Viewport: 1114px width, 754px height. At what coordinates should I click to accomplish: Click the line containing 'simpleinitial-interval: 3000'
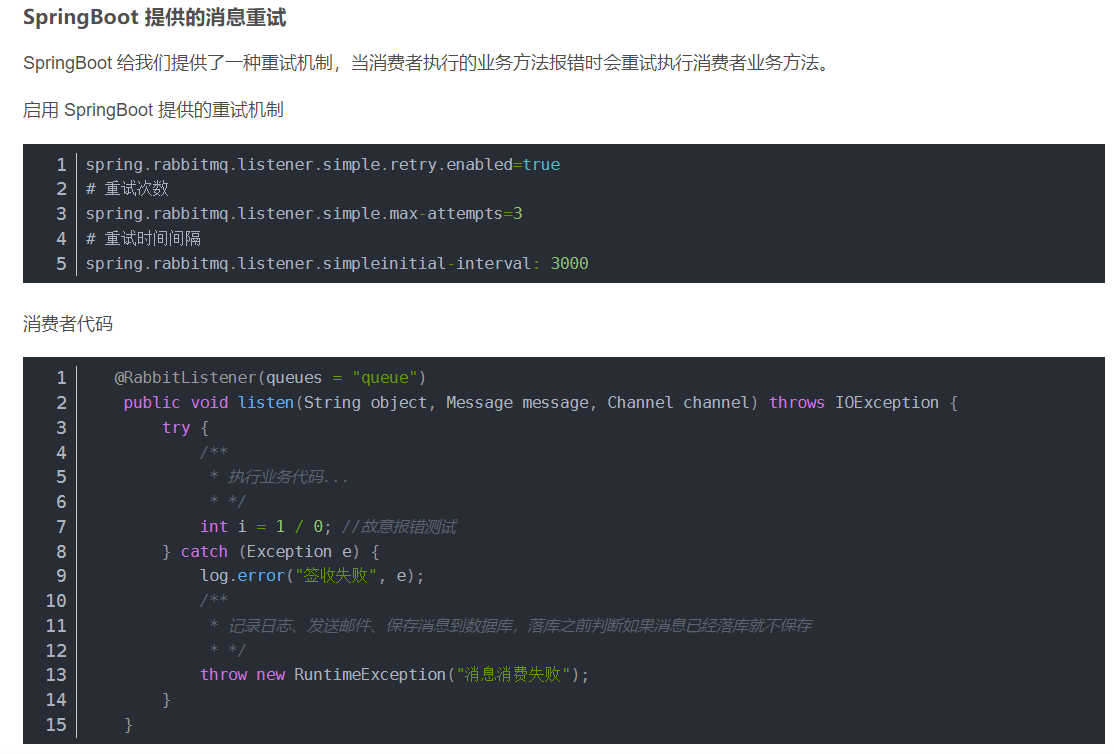click(x=337, y=263)
